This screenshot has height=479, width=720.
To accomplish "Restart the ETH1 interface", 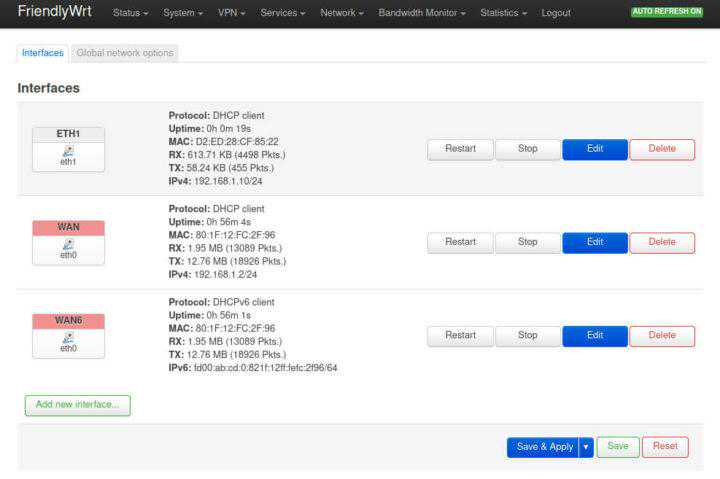I will tap(460, 149).
